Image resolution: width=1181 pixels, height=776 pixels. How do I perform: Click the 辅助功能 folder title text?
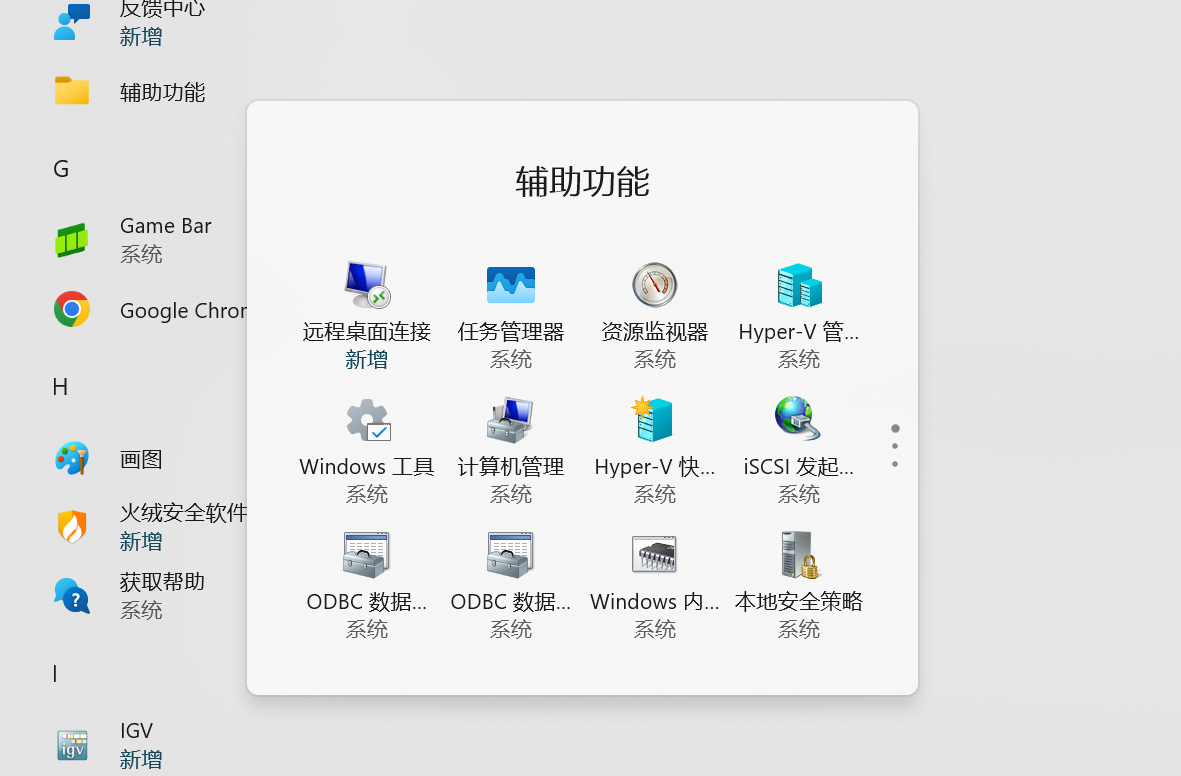tap(582, 182)
